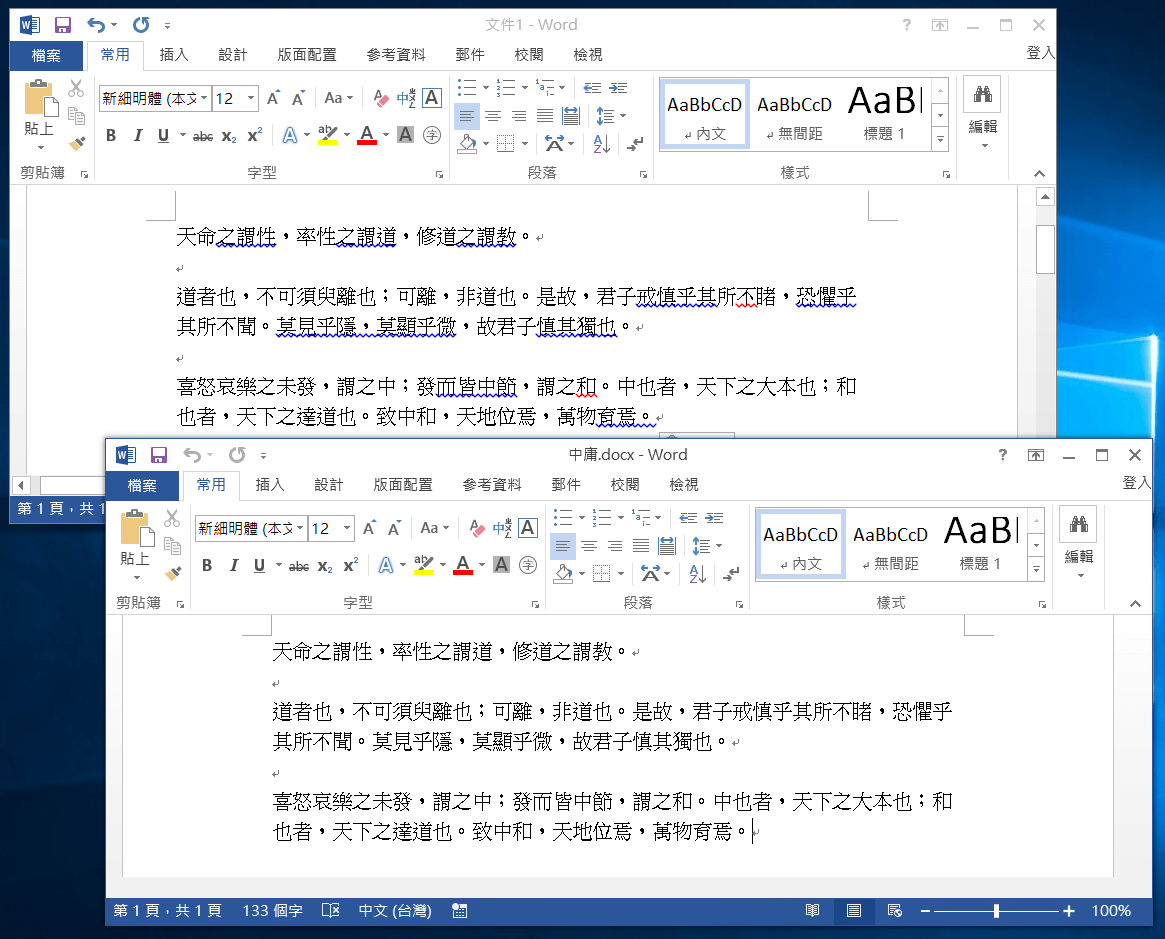Toggle bold formatting in 中庸.docx ribbon
Screen dimensions: 1165x939
point(207,565)
